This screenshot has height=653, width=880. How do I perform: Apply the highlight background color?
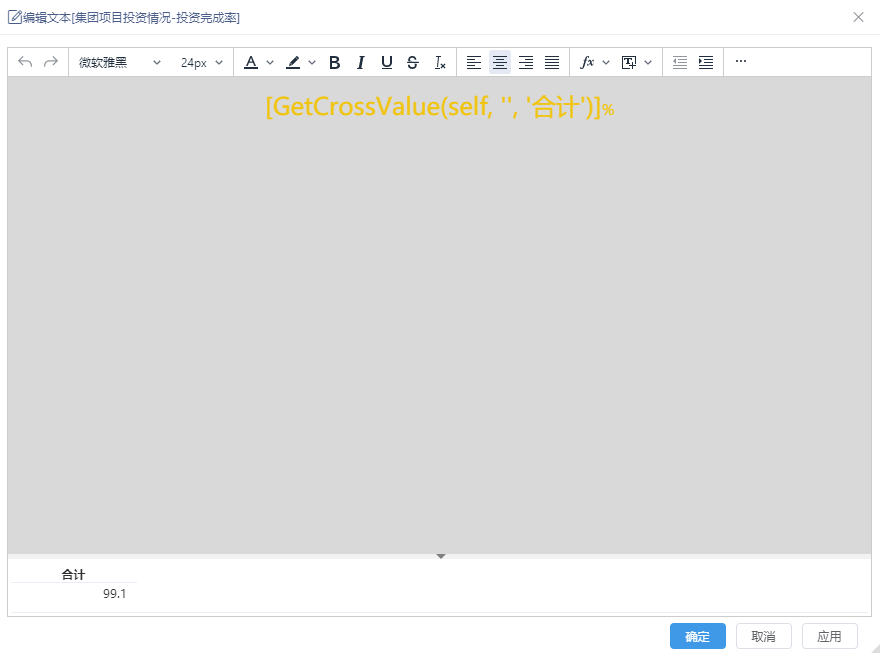click(x=293, y=62)
